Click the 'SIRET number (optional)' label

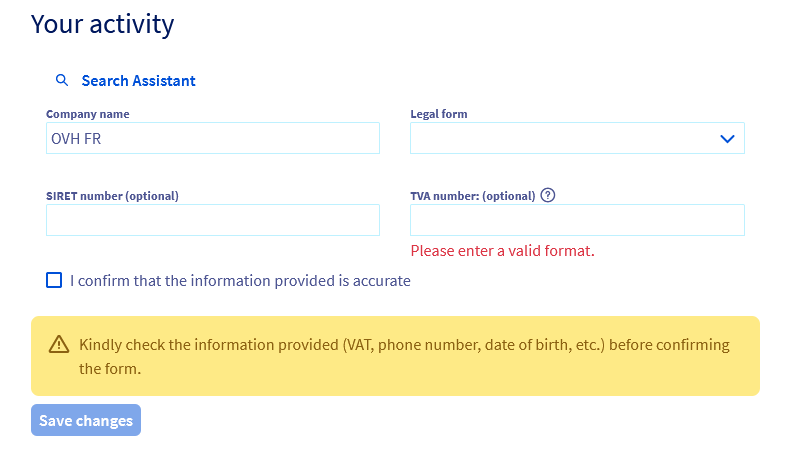[x=112, y=196]
